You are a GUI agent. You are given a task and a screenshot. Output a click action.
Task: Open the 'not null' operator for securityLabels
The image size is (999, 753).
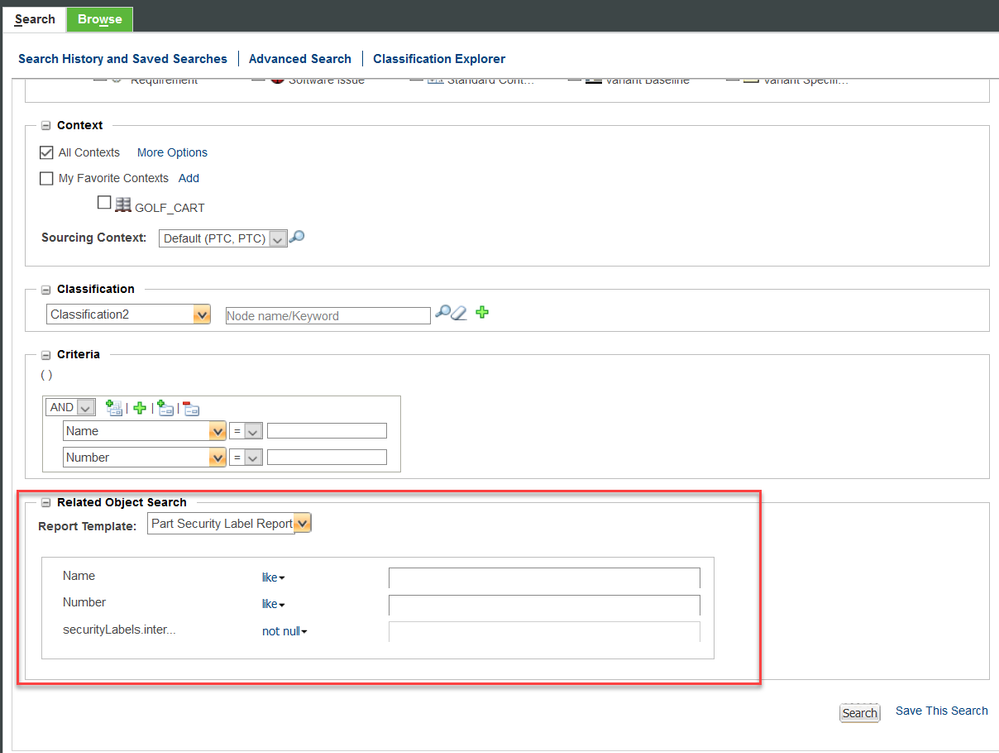284,632
